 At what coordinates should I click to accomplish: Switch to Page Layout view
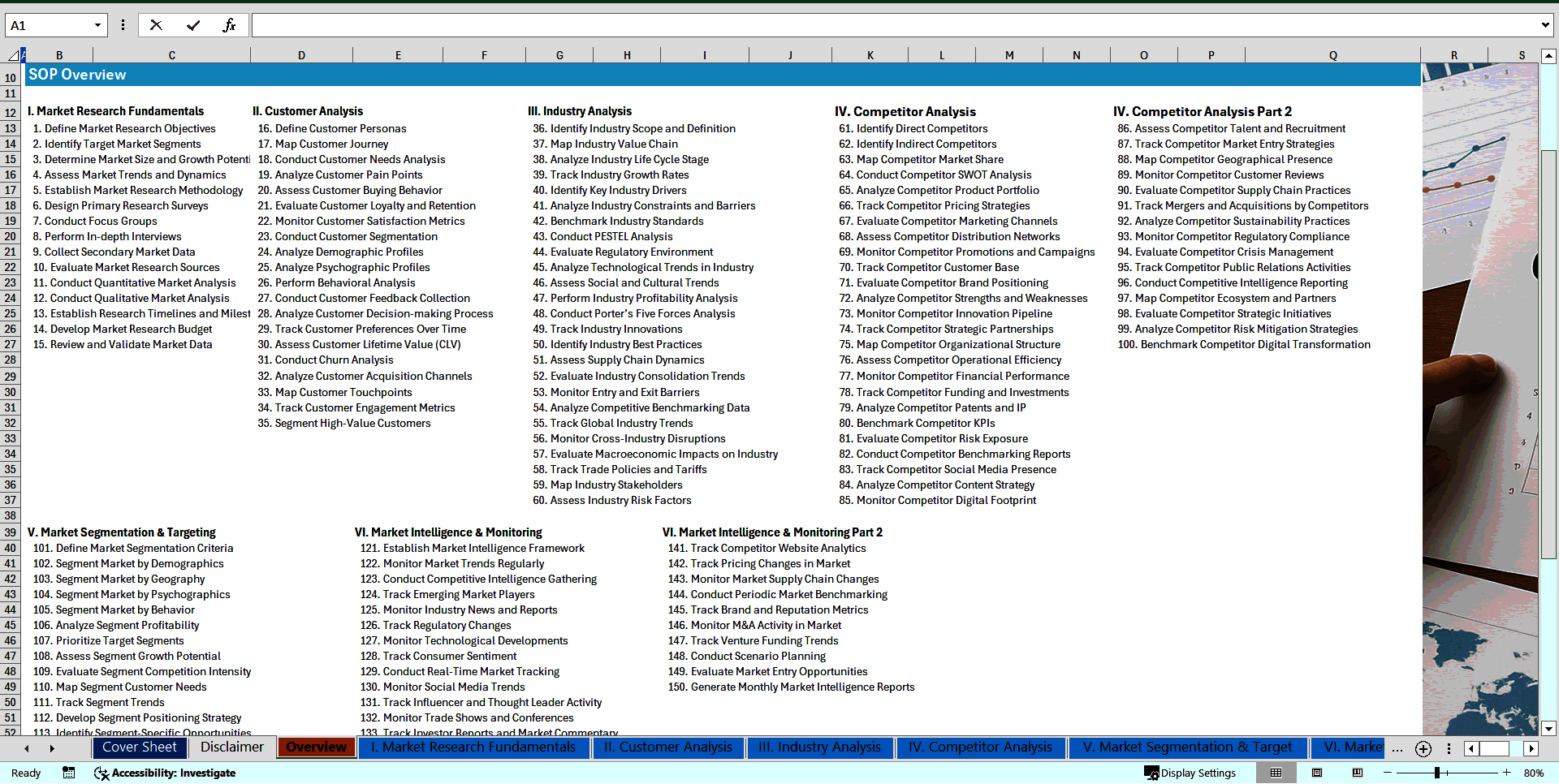pyautogui.click(x=1317, y=773)
